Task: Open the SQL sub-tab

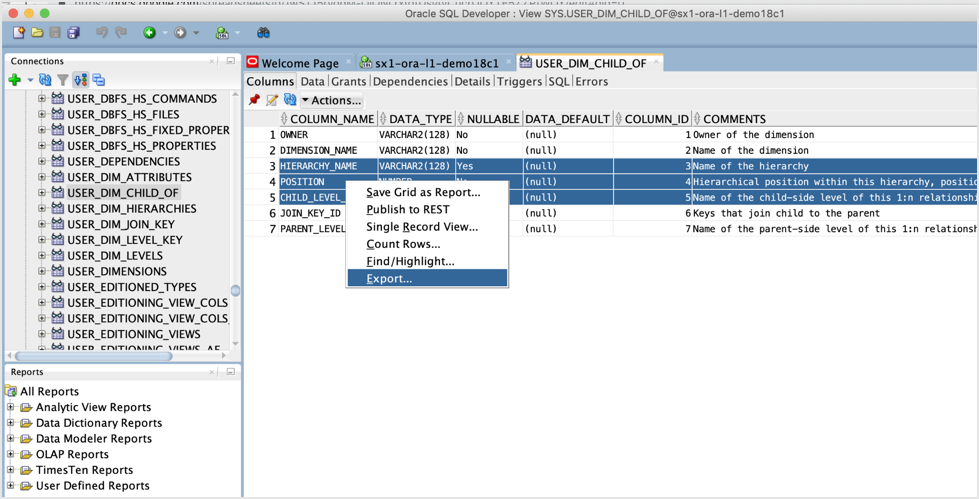Action: (559, 81)
